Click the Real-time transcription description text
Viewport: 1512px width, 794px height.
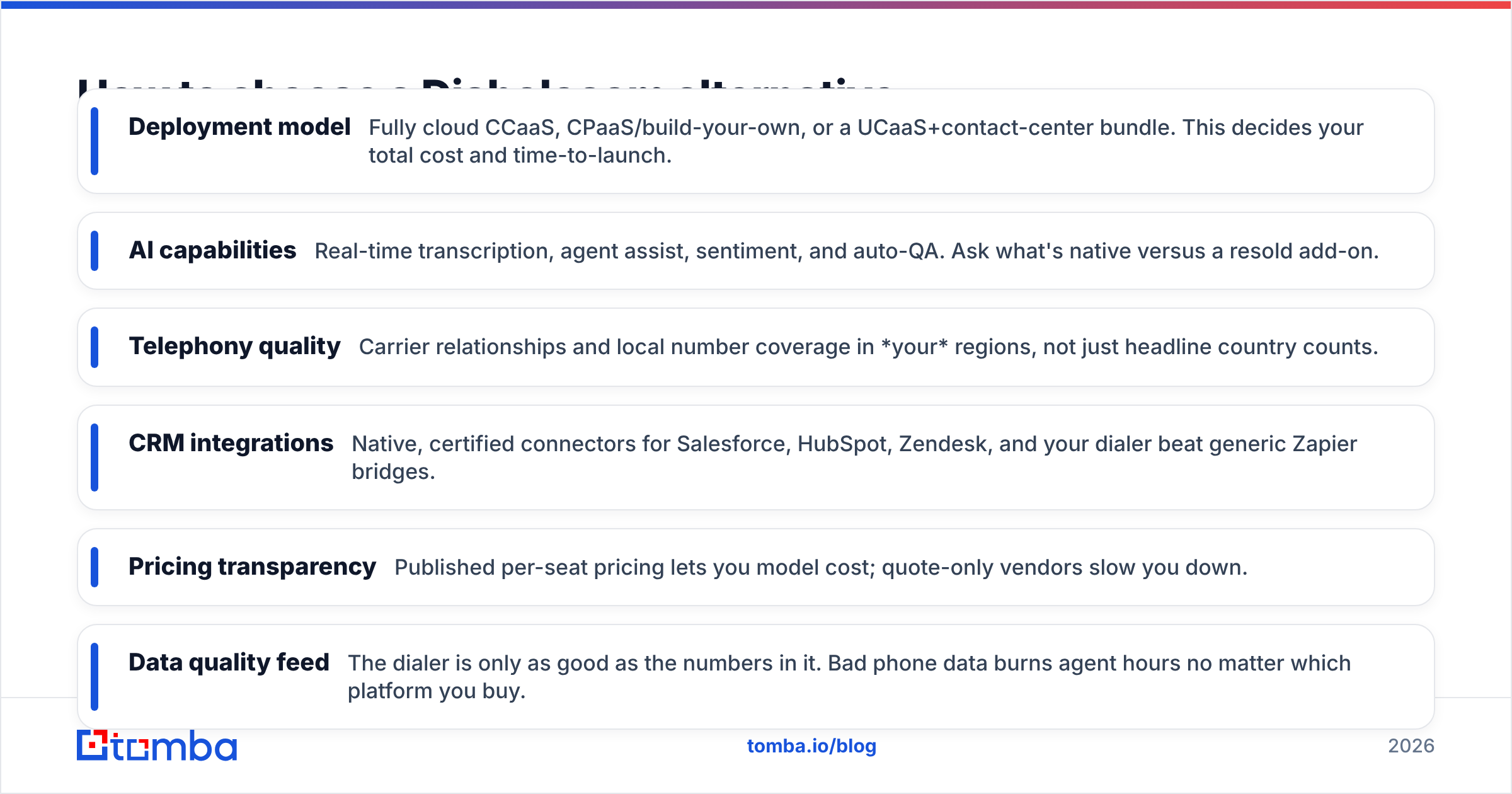point(847,251)
